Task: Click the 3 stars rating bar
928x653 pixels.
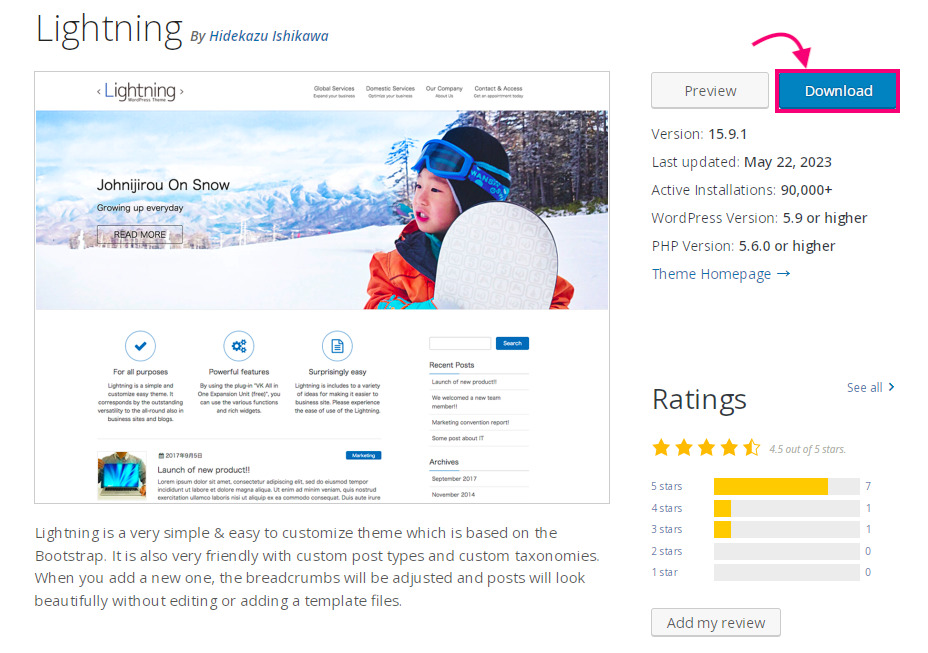Action: point(787,529)
